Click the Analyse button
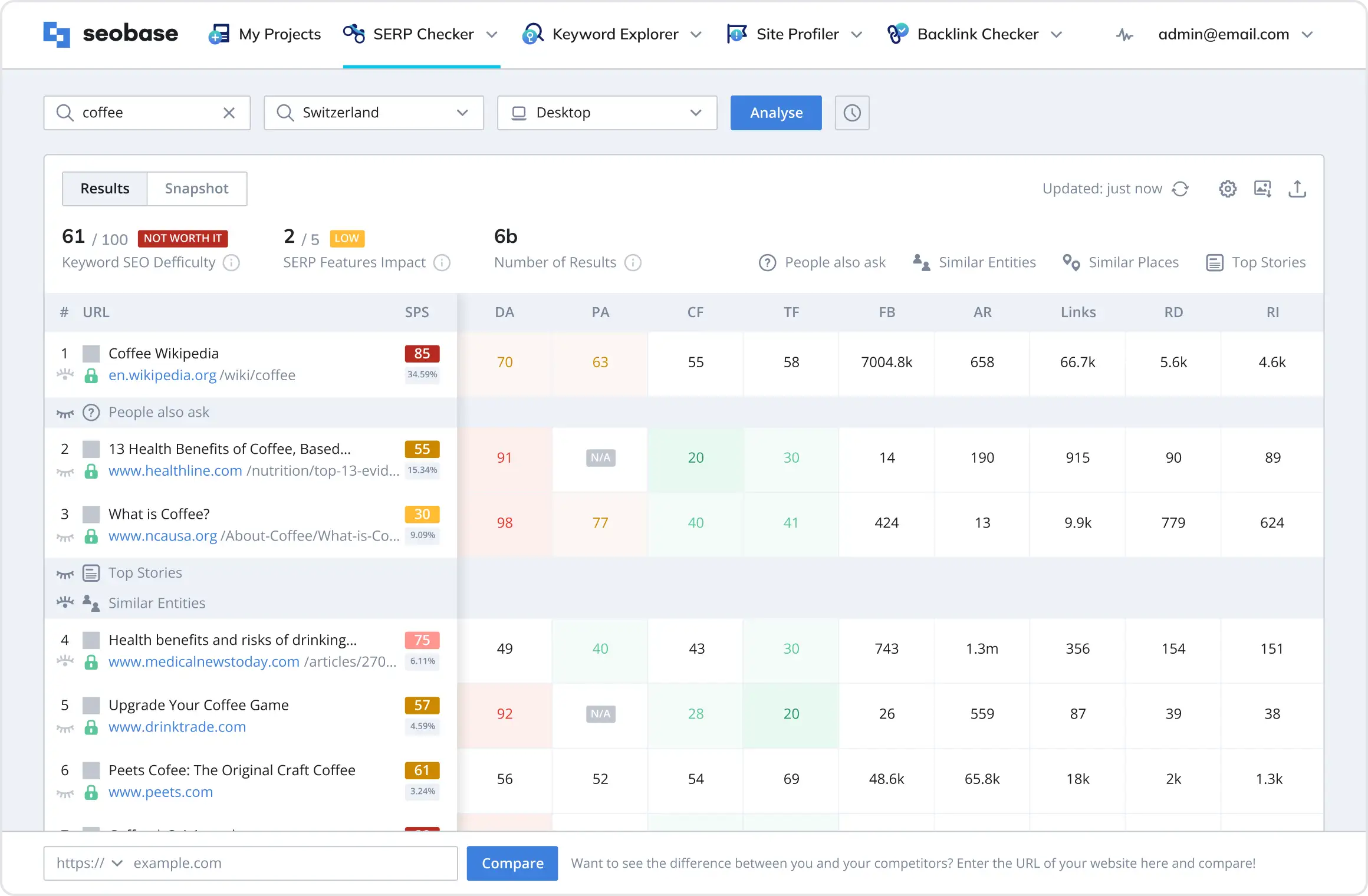 [x=776, y=113]
